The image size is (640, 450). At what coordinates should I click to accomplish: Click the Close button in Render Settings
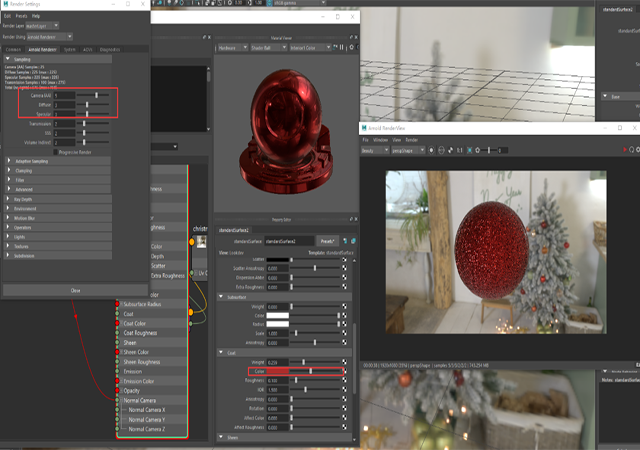point(76,290)
